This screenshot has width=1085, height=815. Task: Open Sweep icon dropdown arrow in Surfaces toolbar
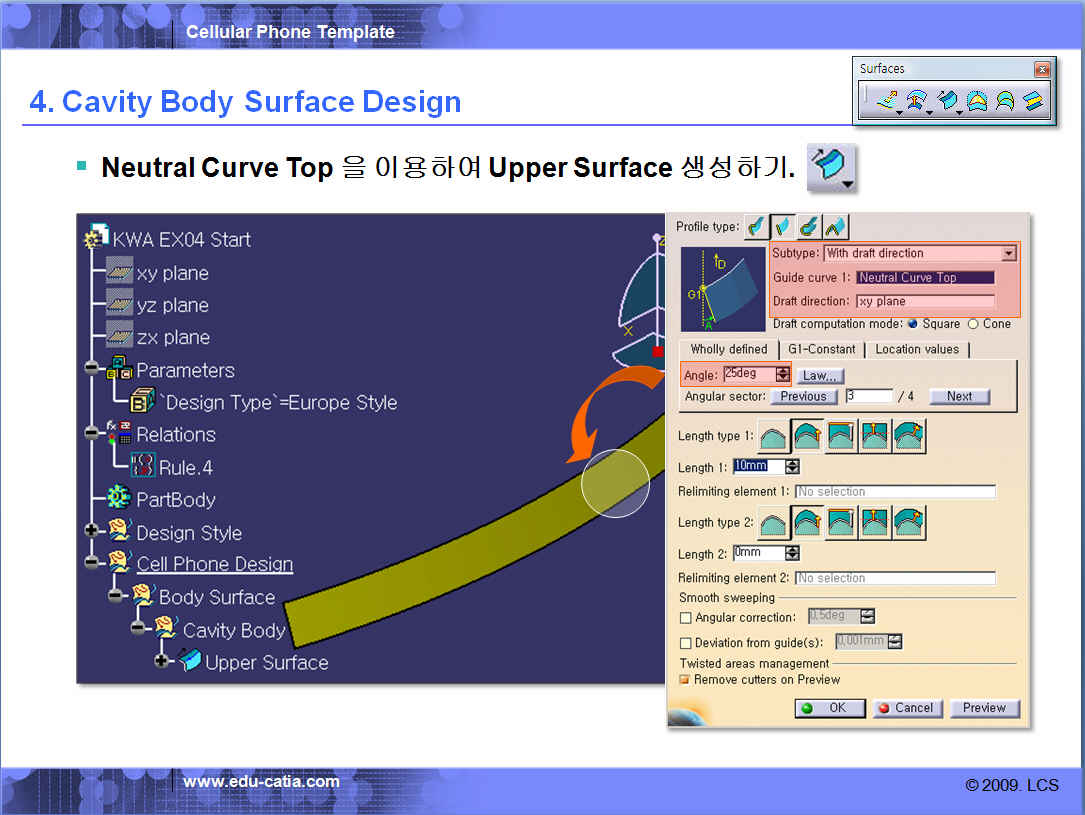click(x=960, y=112)
